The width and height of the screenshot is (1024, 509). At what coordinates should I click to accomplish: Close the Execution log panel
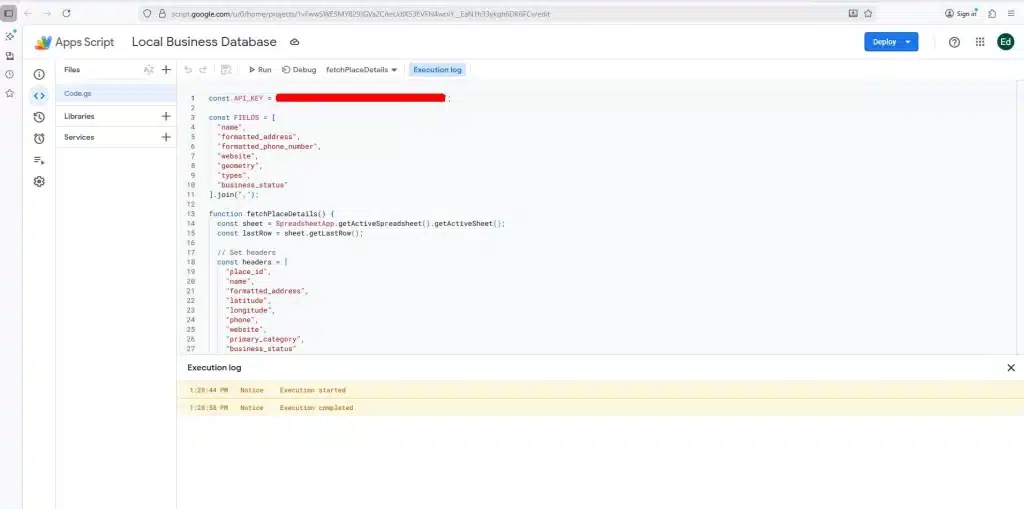[x=1011, y=368]
